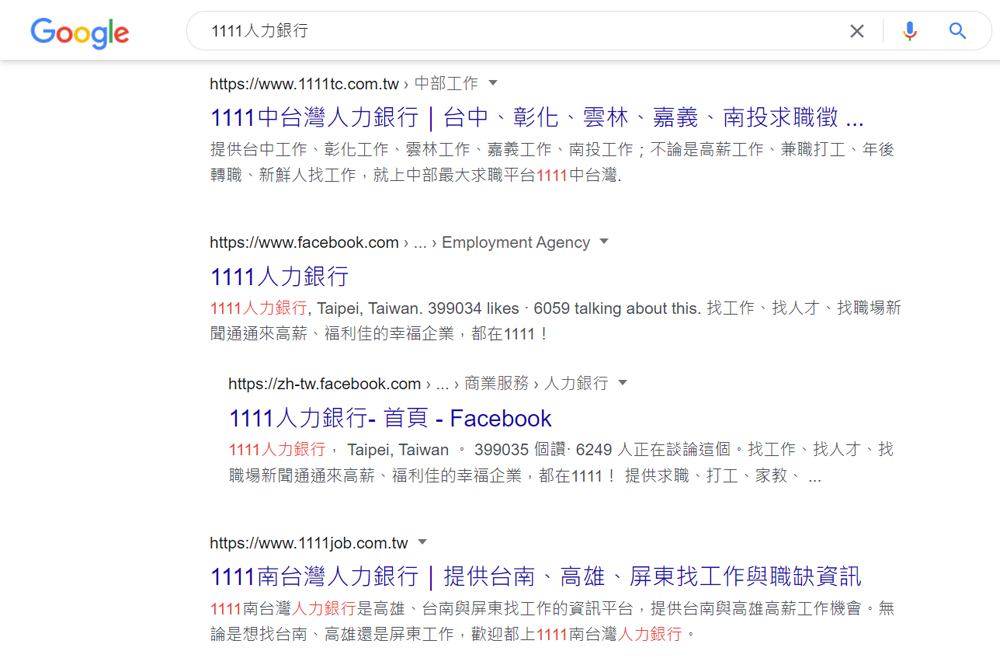This screenshot has width=1000, height=658.
Task: Click the https://www.1111job.com.tw URL text
Action: coord(309,544)
